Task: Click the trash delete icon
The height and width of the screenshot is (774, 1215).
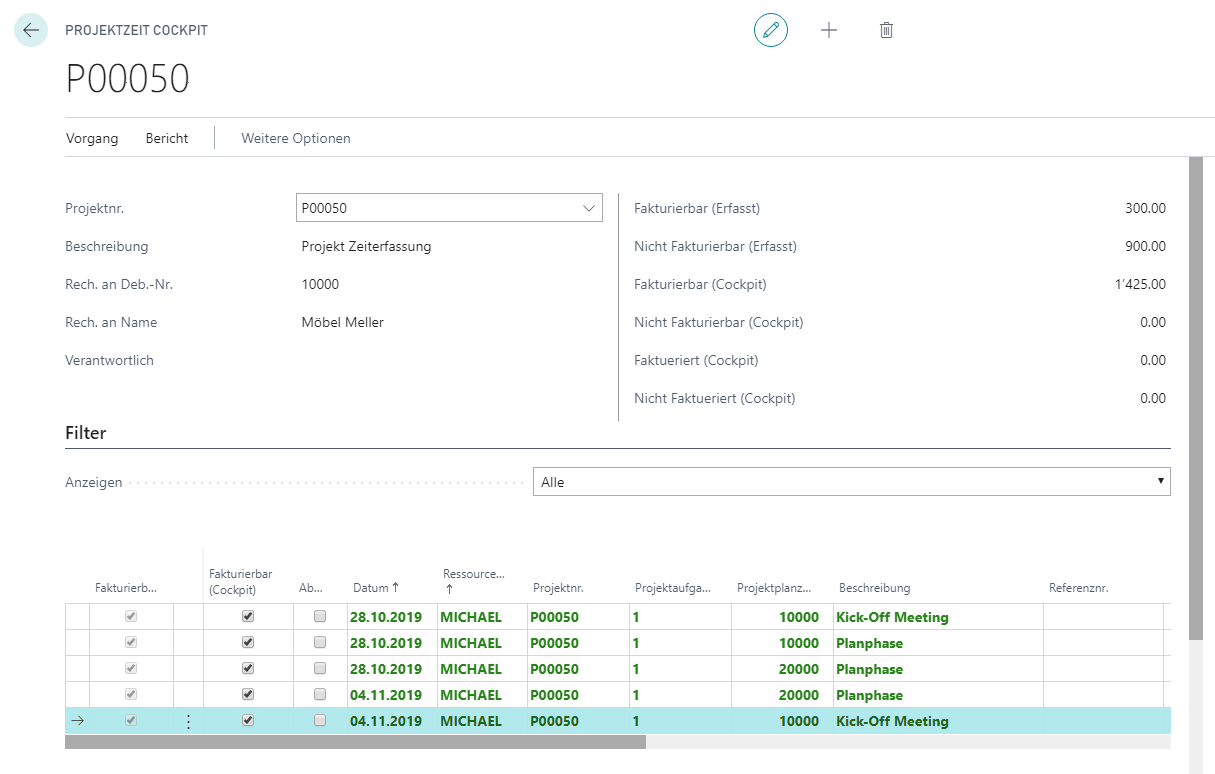Action: point(886,30)
